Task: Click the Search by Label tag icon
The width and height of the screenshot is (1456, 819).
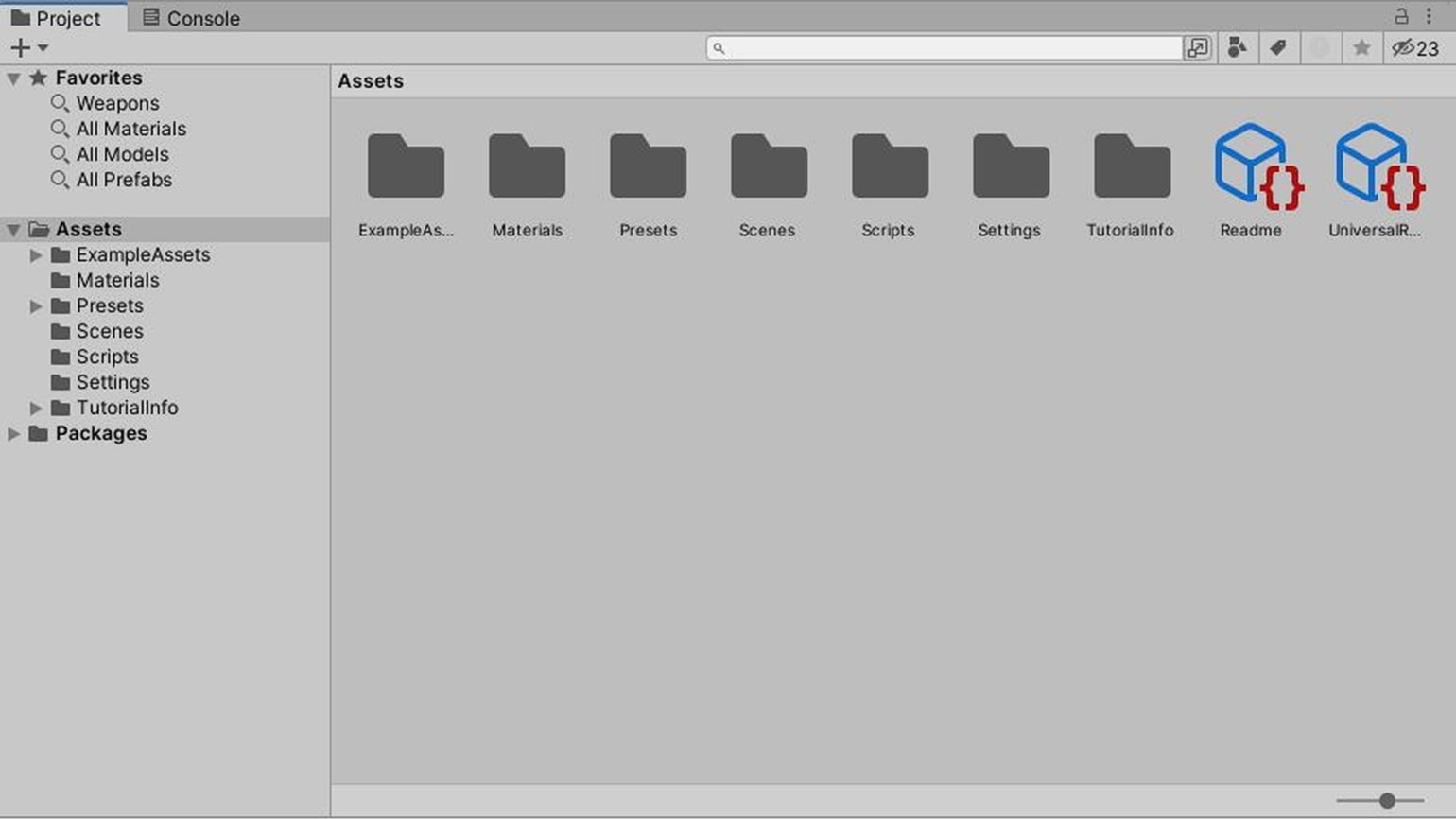Action: tap(1278, 48)
